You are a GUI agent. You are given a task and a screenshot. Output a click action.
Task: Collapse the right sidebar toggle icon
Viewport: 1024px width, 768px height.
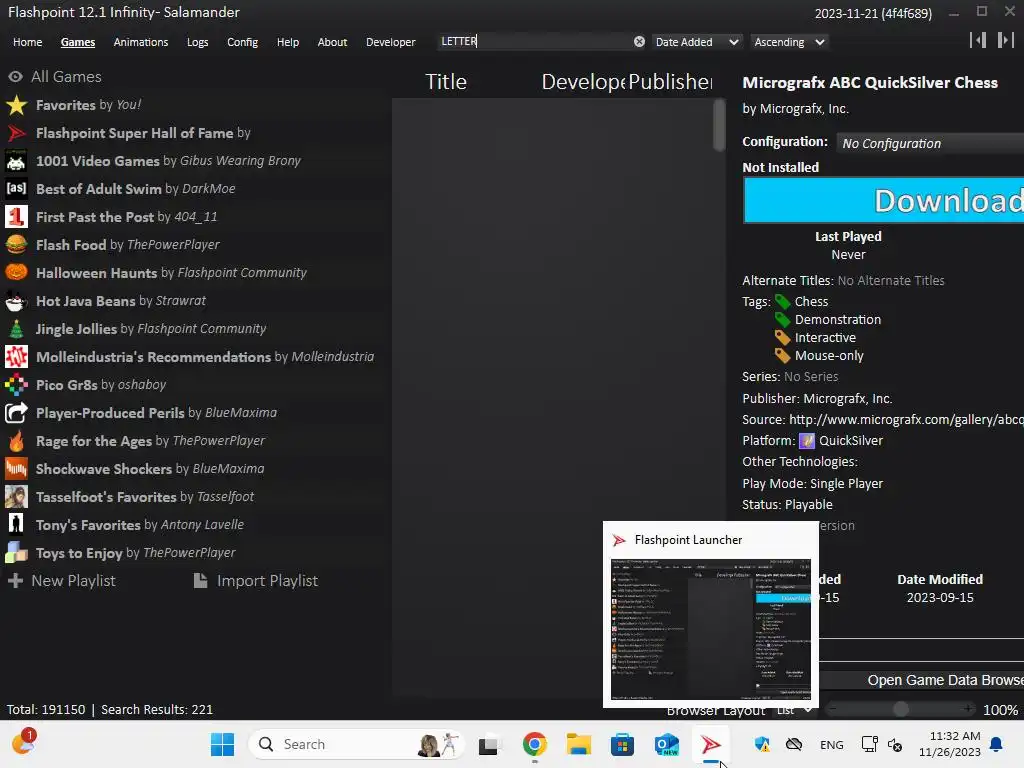(1006, 40)
